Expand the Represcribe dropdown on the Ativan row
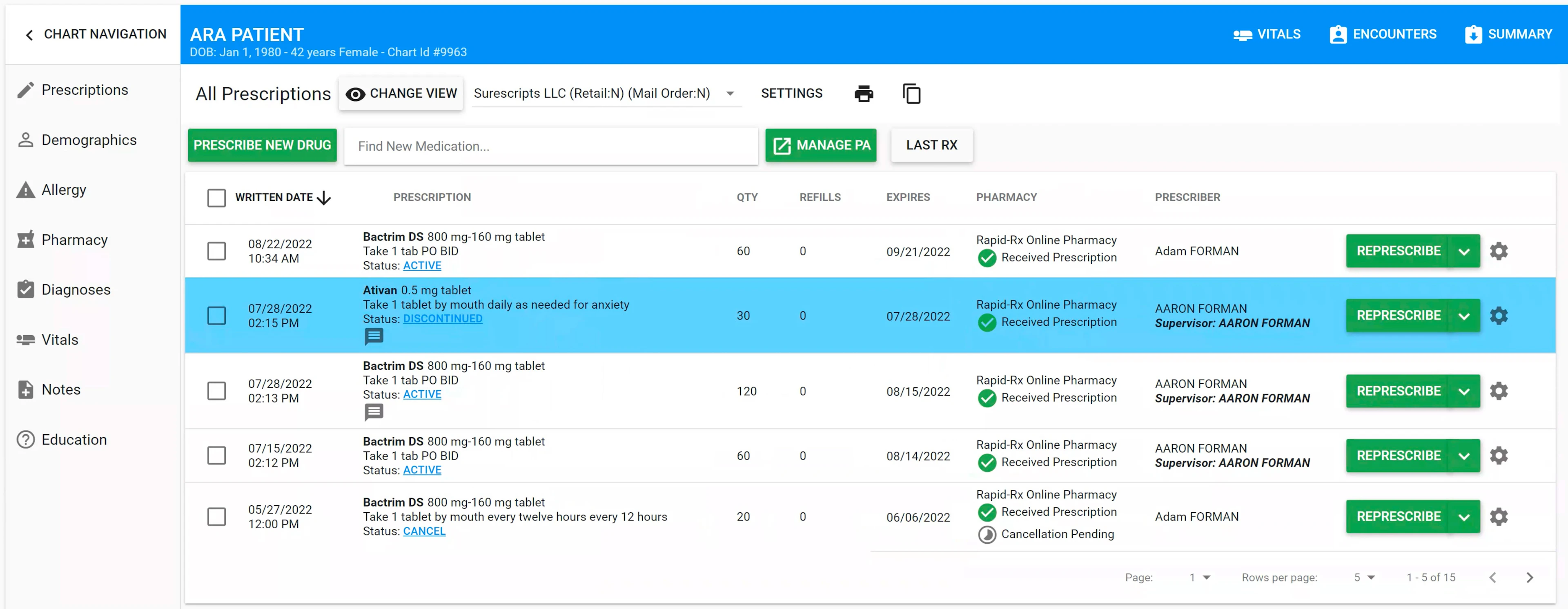Viewport: 1568px width, 609px height. 1463,315
